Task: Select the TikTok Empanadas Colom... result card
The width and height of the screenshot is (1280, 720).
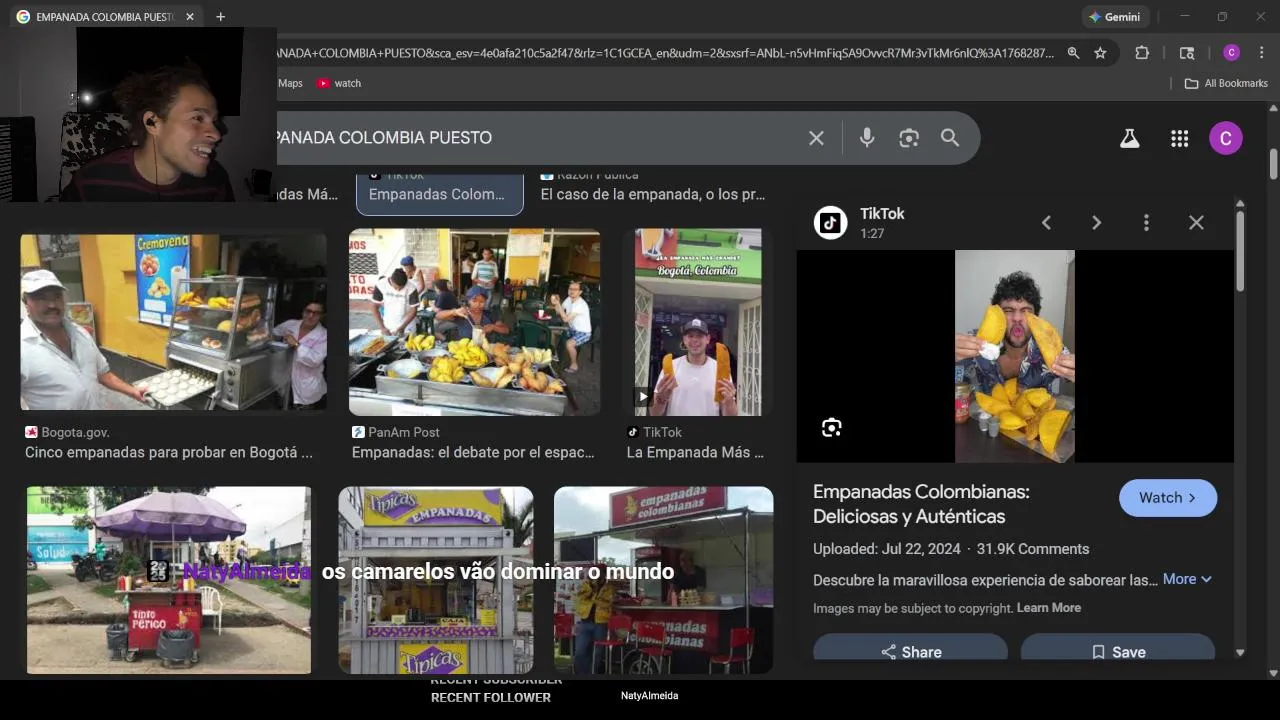Action: (440, 194)
